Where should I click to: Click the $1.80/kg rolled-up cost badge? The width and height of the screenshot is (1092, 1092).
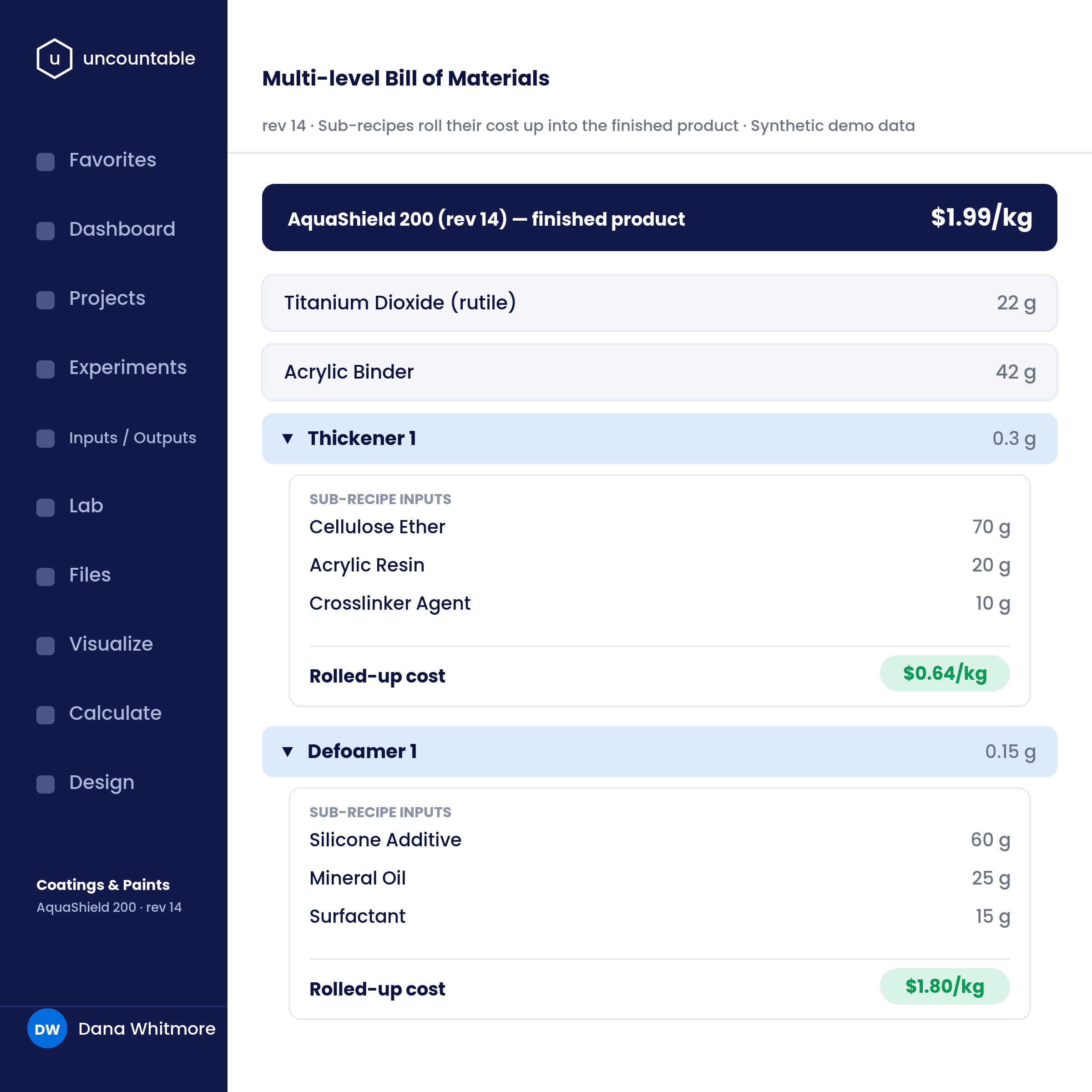(945, 986)
